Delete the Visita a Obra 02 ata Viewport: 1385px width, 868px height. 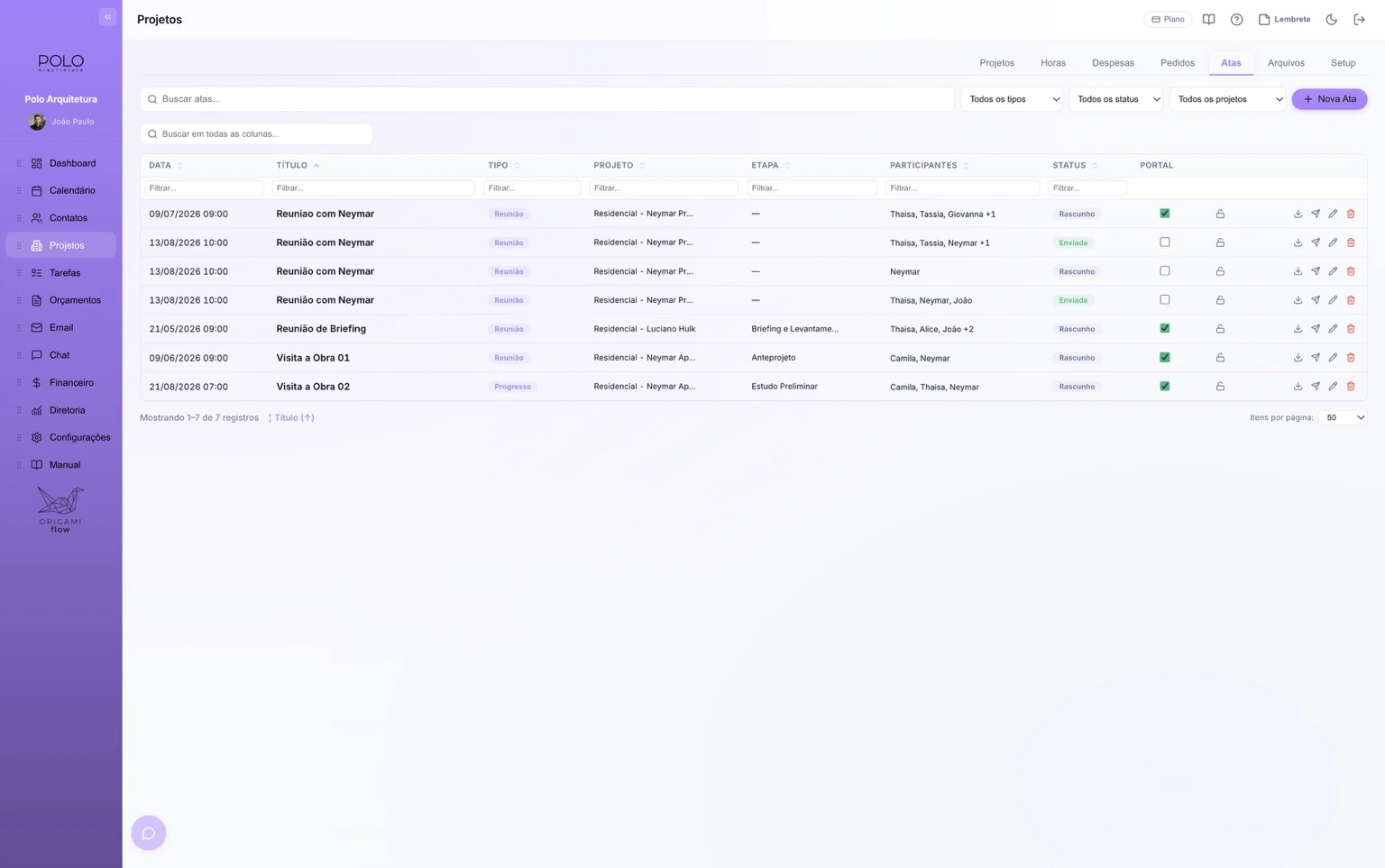click(1351, 387)
